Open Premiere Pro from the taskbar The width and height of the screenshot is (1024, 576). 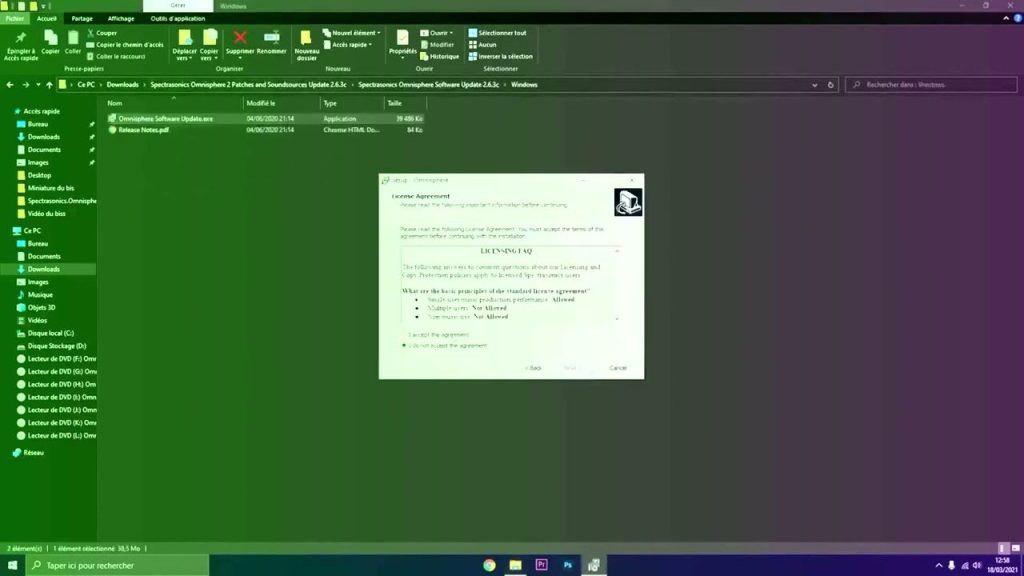click(x=541, y=565)
